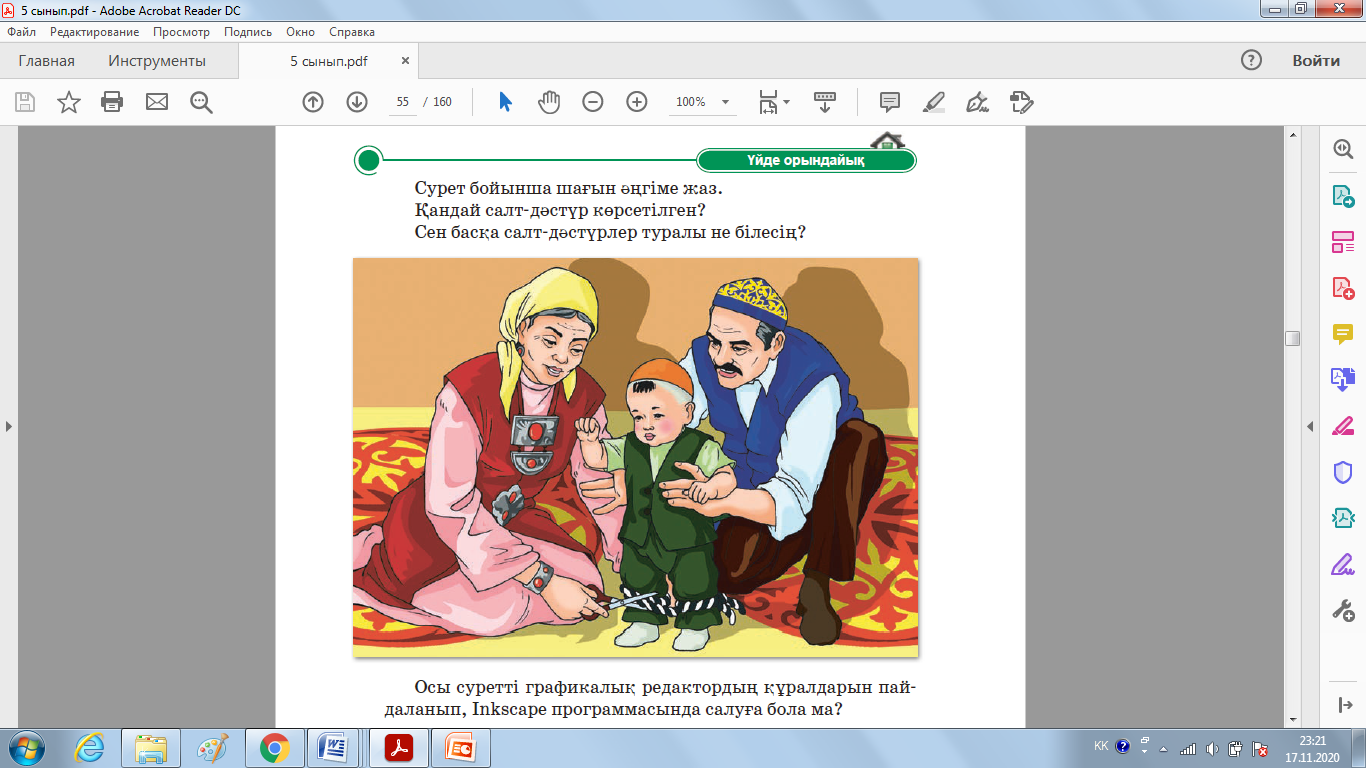Send file by email envelope icon
Image resolution: width=1366 pixels, height=768 pixels.
[x=157, y=102]
